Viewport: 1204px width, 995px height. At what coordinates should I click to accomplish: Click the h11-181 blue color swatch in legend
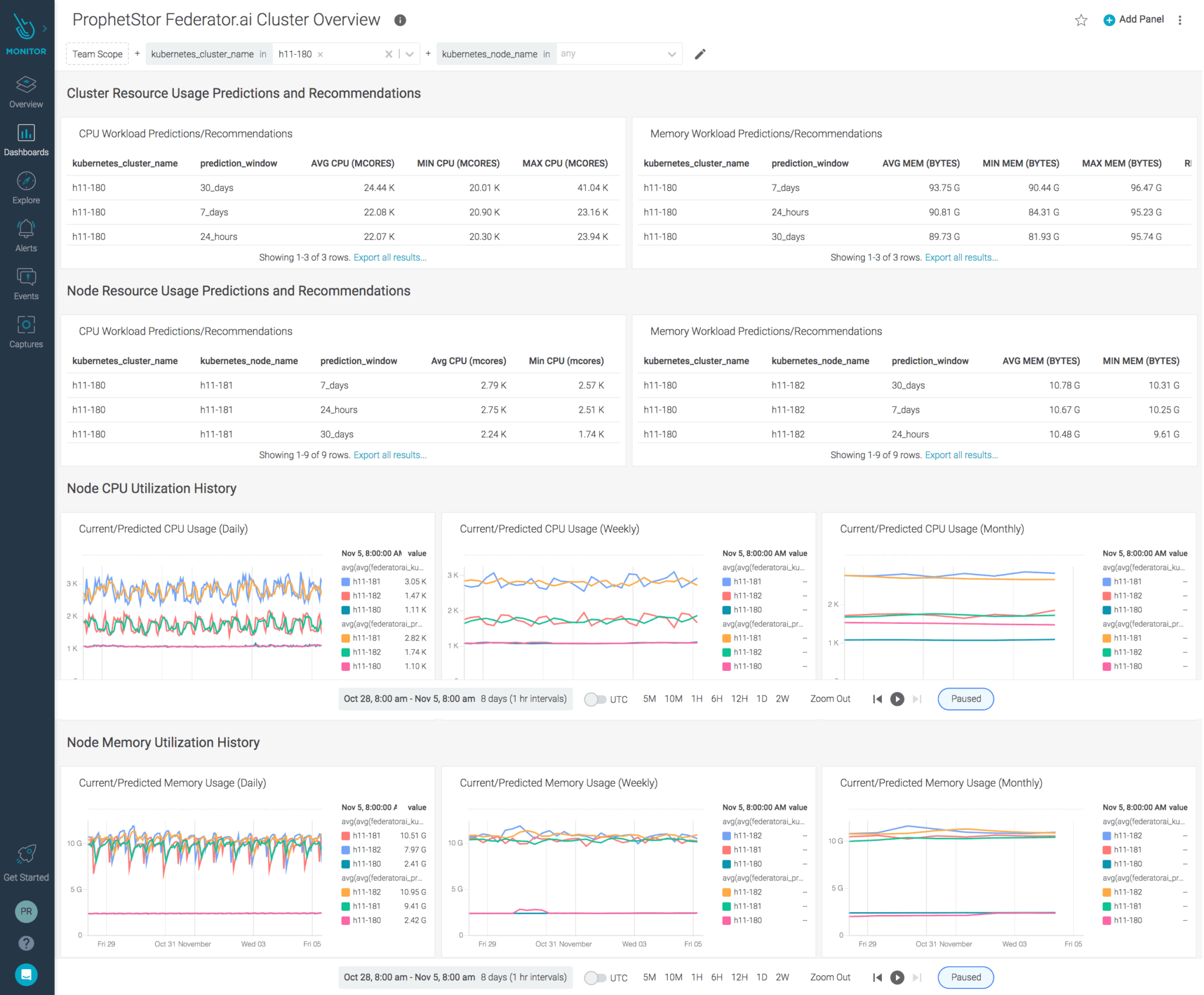click(x=346, y=581)
